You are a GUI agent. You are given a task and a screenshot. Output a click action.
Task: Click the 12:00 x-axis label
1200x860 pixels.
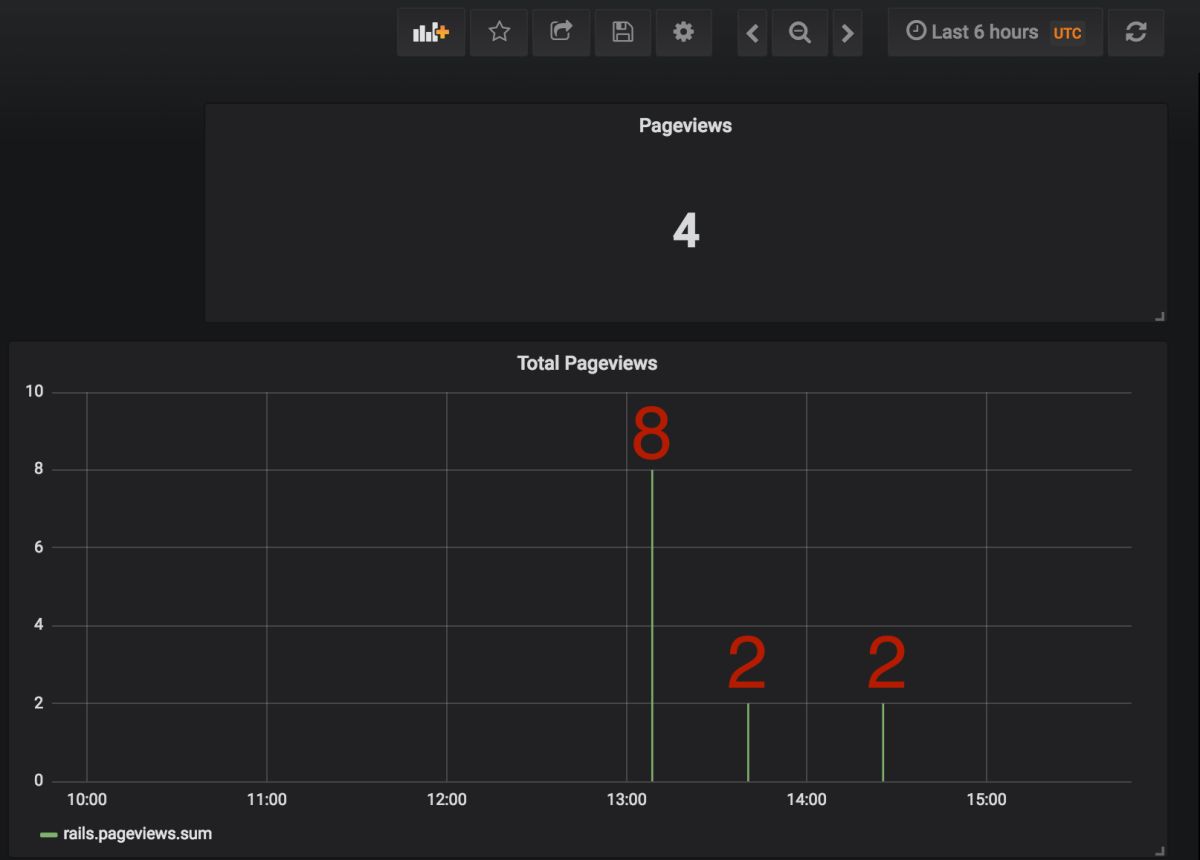[x=446, y=800]
